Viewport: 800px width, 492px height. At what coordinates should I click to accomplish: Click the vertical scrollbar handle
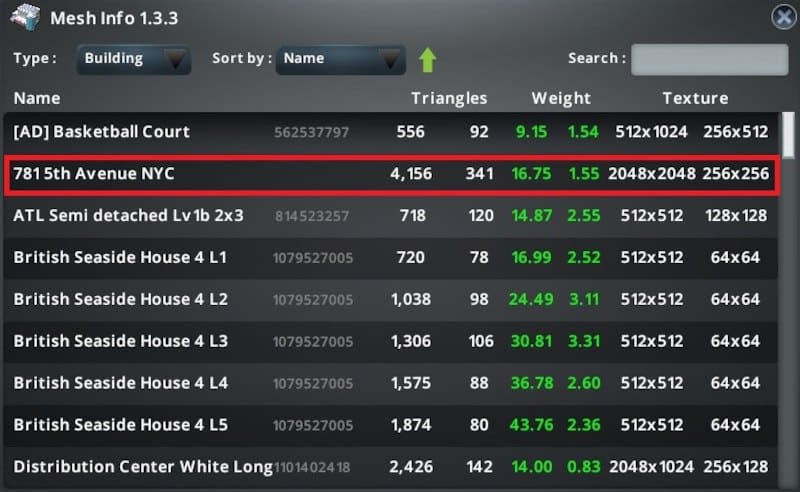789,135
